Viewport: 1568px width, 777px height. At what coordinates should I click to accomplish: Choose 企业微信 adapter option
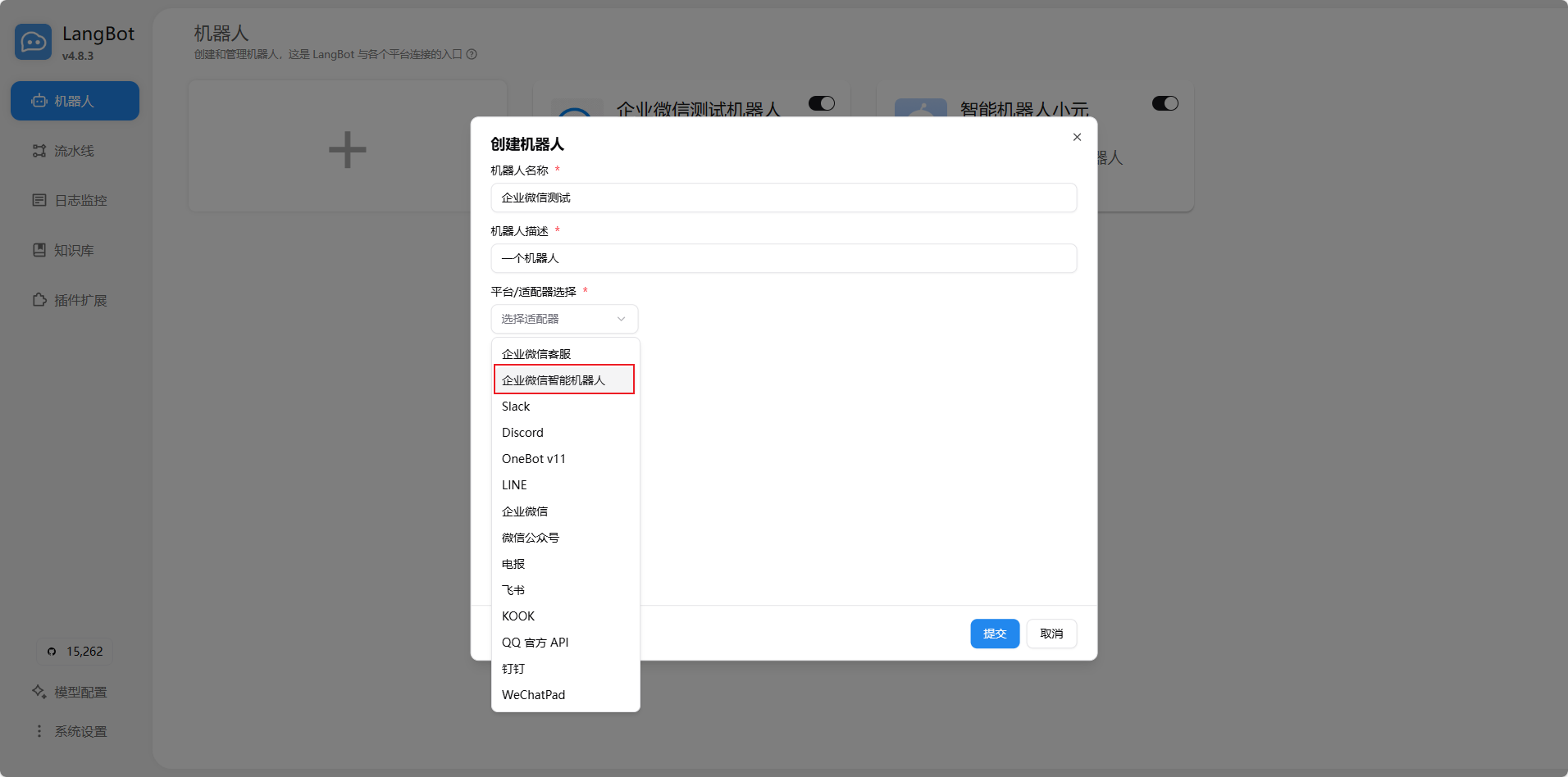click(x=565, y=511)
